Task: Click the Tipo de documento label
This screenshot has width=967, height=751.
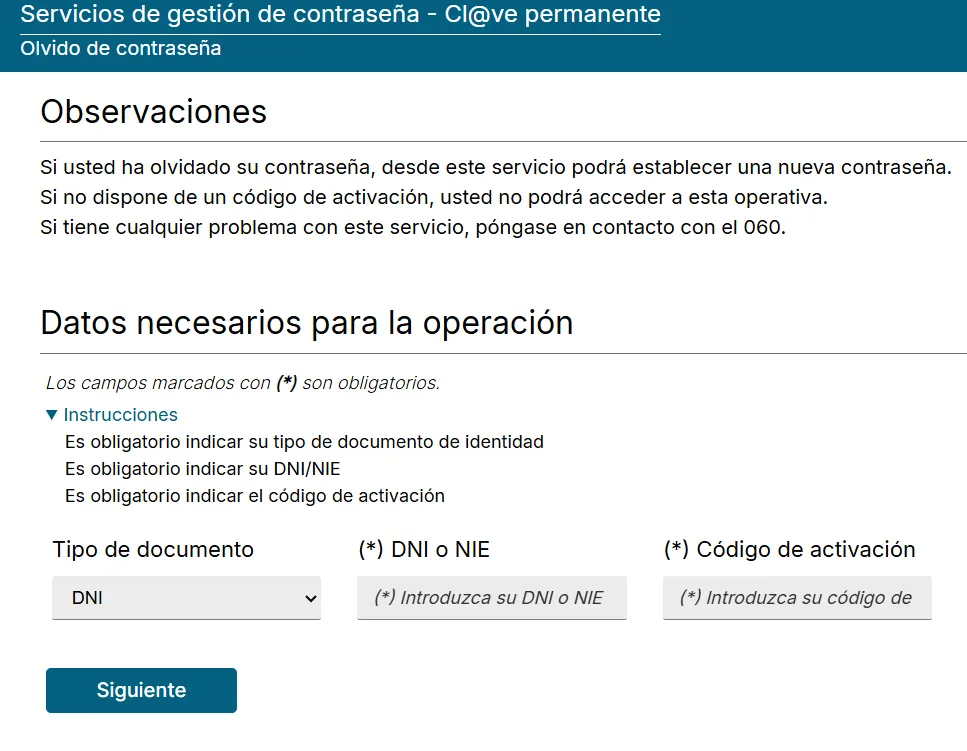Action: click(152, 549)
